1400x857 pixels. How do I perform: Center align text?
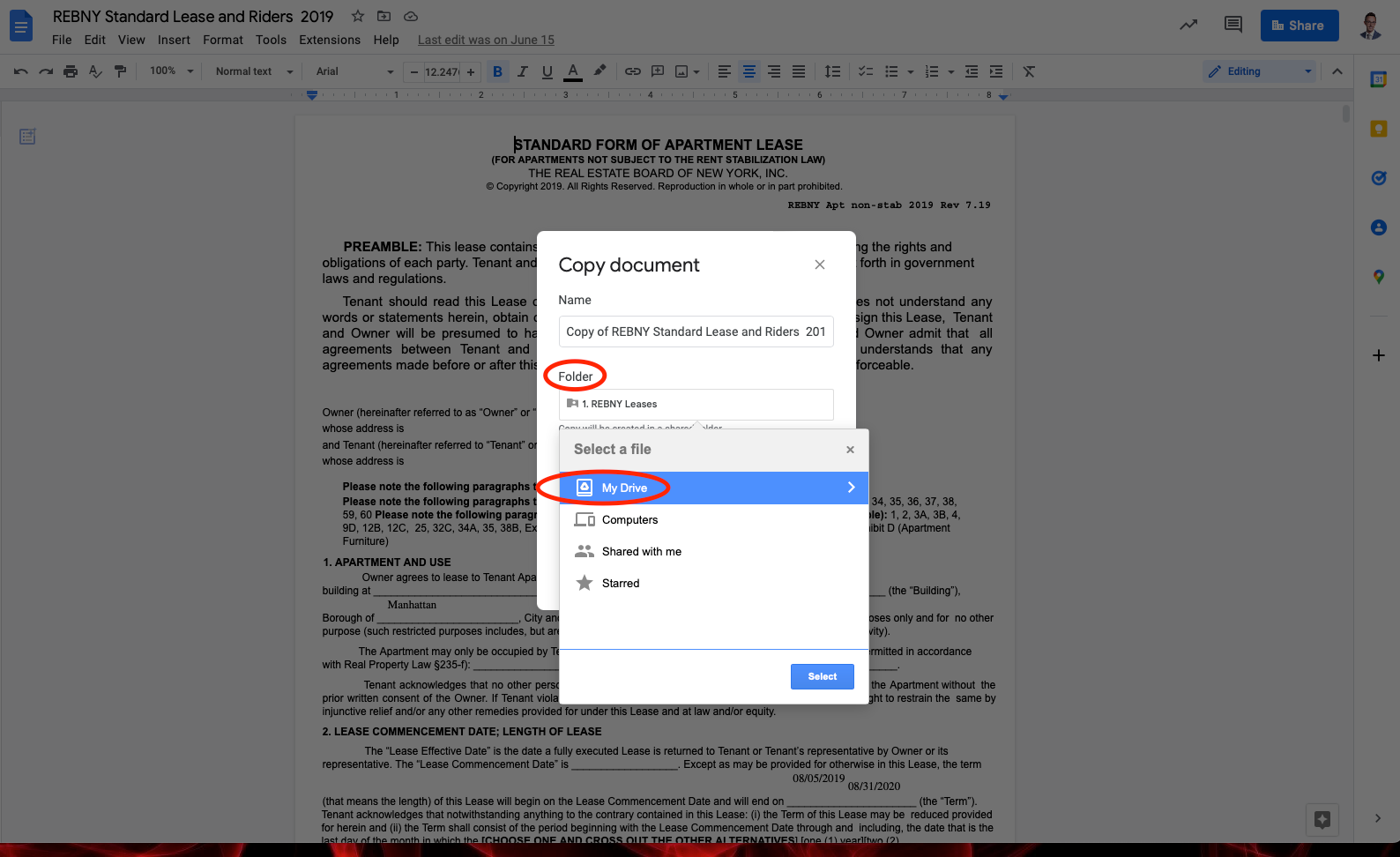point(749,71)
